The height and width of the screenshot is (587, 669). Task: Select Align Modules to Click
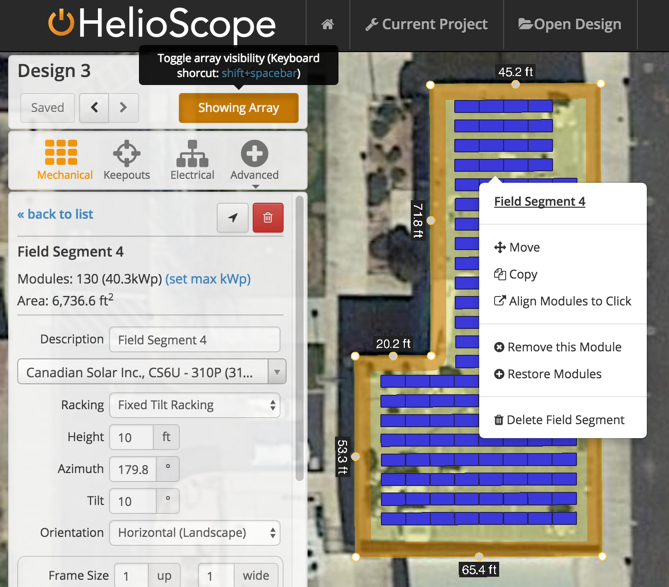(x=562, y=301)
